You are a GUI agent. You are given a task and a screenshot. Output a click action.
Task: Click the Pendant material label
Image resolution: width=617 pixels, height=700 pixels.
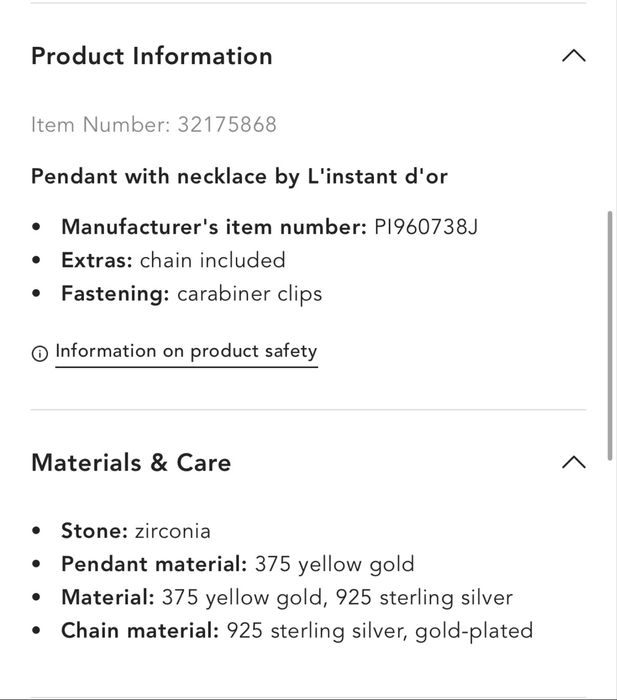click(x=154, y=564)
